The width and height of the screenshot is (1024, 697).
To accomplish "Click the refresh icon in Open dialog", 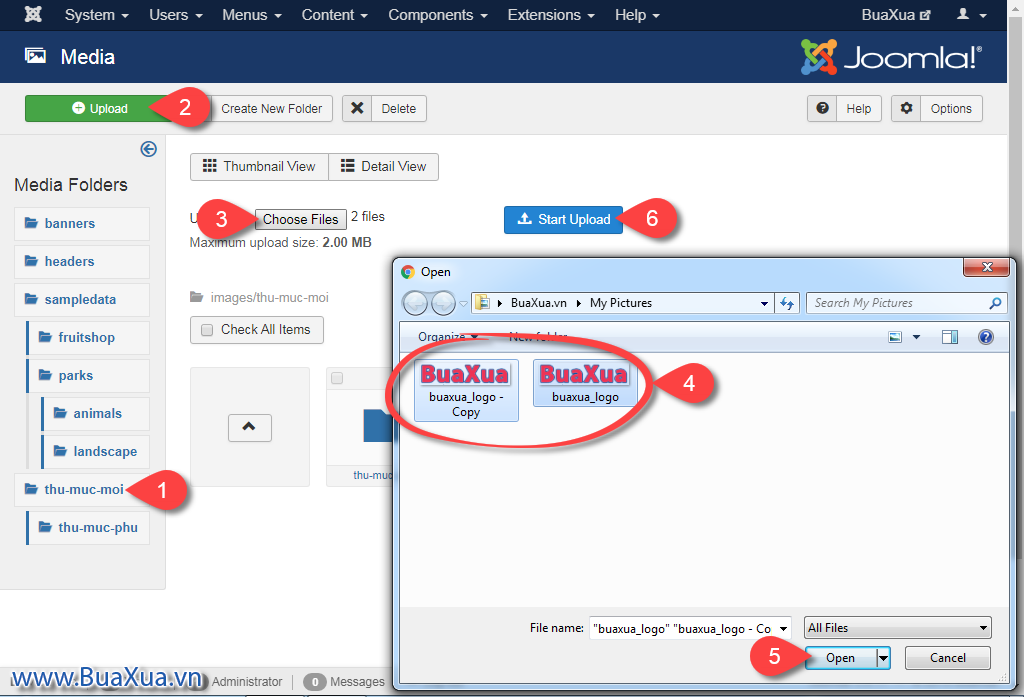I will pyautogui.click(x=787, y=304).
